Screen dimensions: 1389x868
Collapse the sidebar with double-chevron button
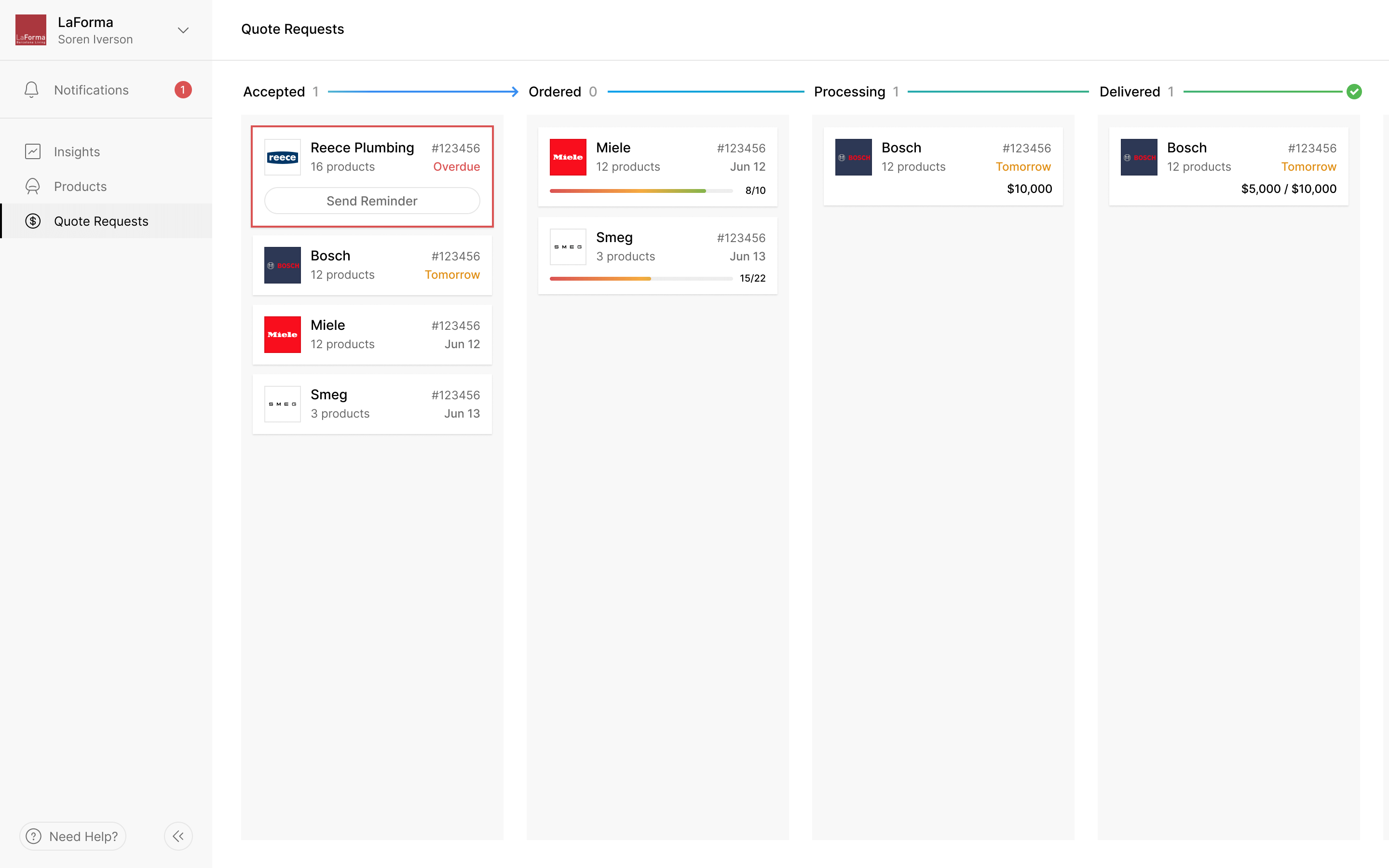(x=178, y=836)
